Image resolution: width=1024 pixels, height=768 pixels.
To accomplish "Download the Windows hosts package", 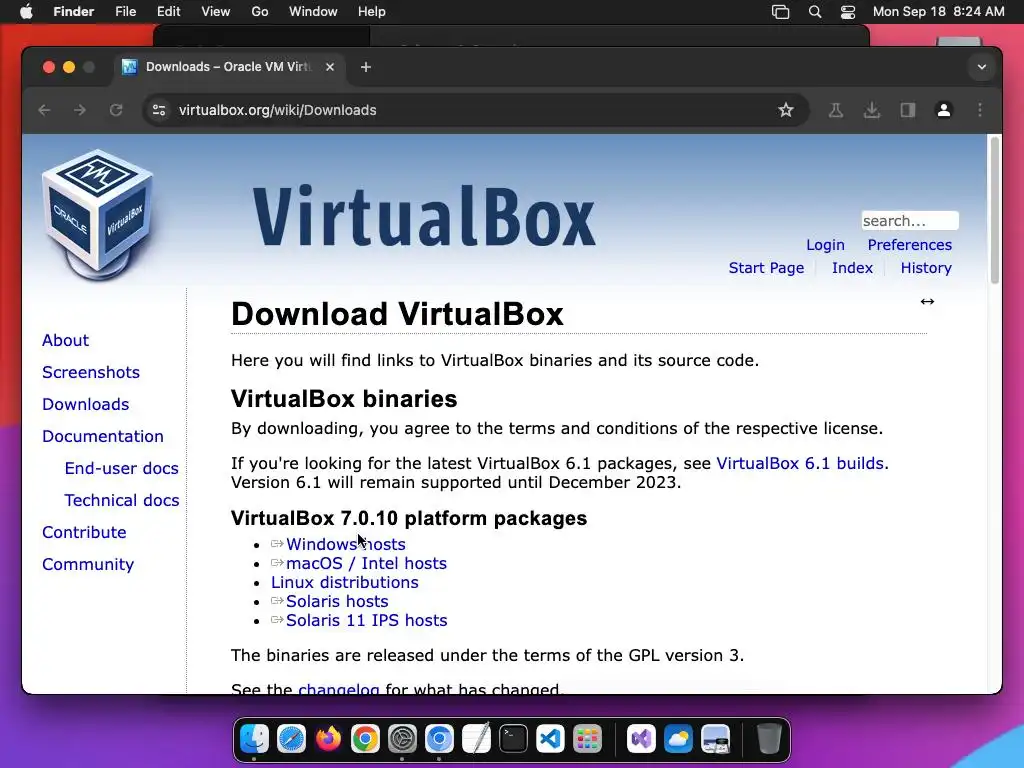I will pyautogui.click(x=345, y=544).
